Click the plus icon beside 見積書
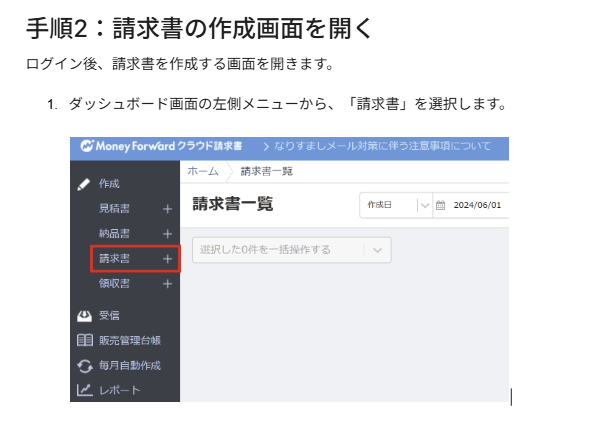The image size is (615, 426). pyautogui.click(x=167, y=209)
